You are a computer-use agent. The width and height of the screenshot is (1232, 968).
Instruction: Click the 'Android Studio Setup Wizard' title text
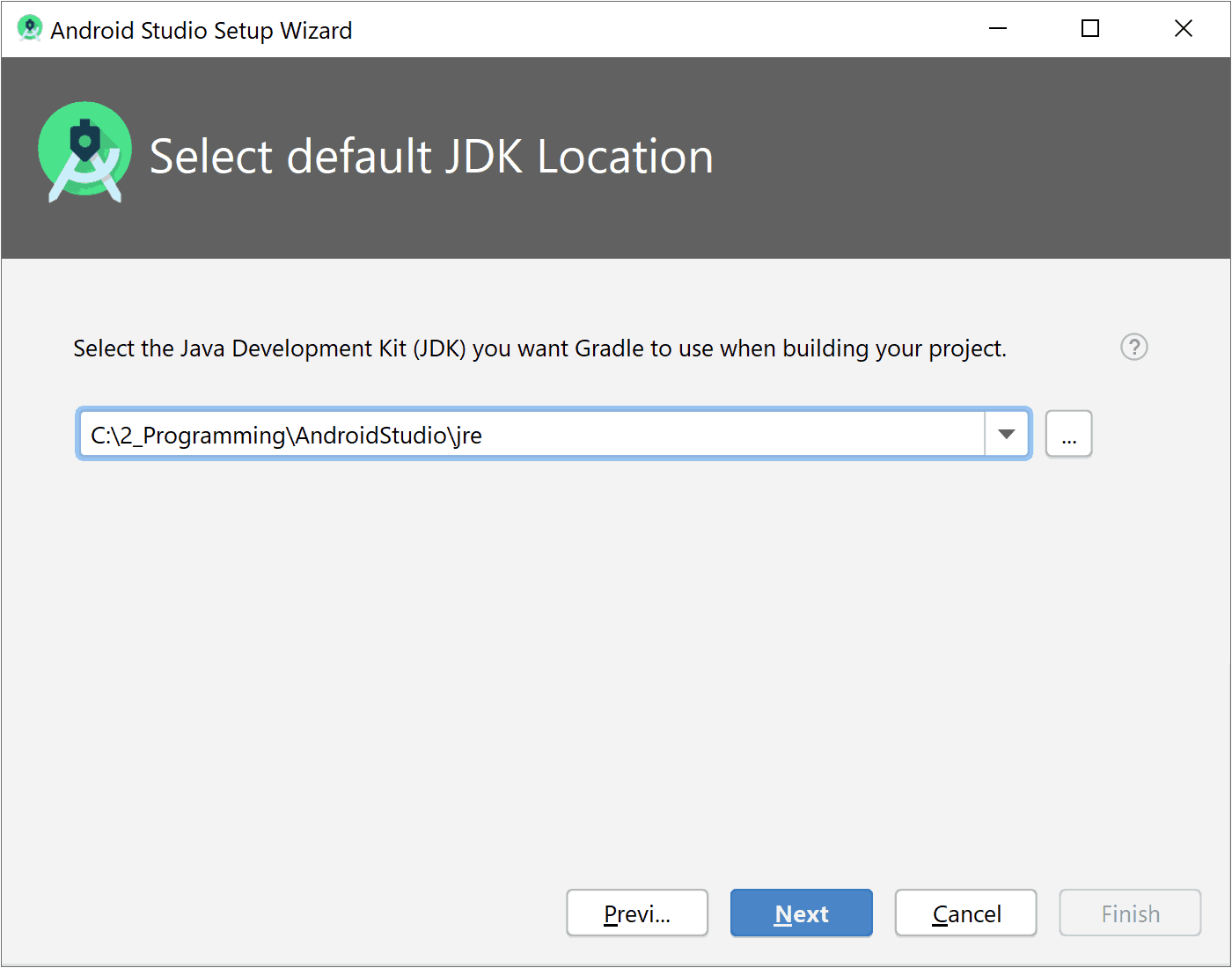pyautogui.click(x=202, y=31)
